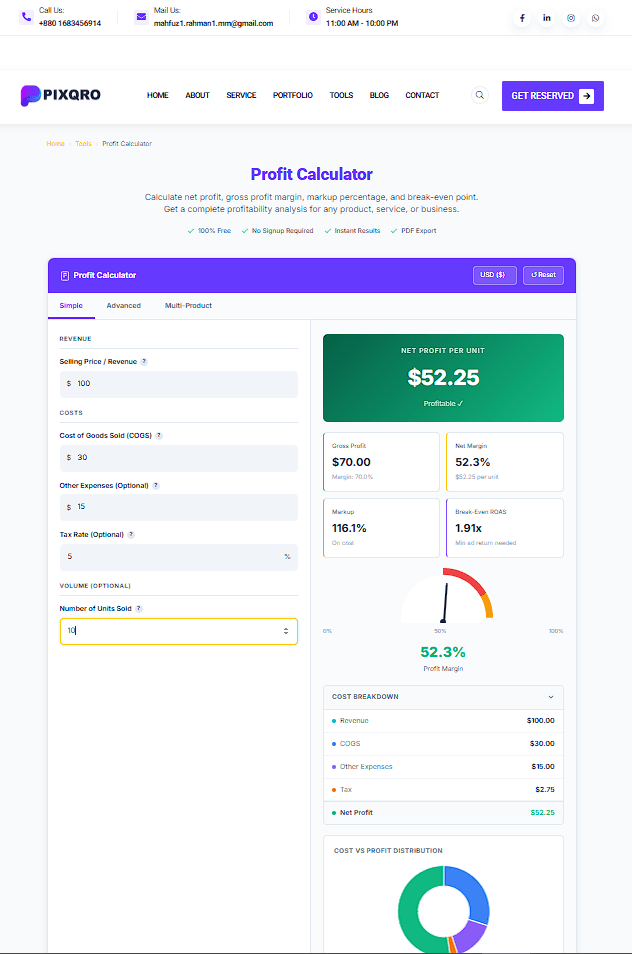This screenshot has height=954, width=632.
Task: Collapse the Cost Breakdown section
Action: [549, 697]
